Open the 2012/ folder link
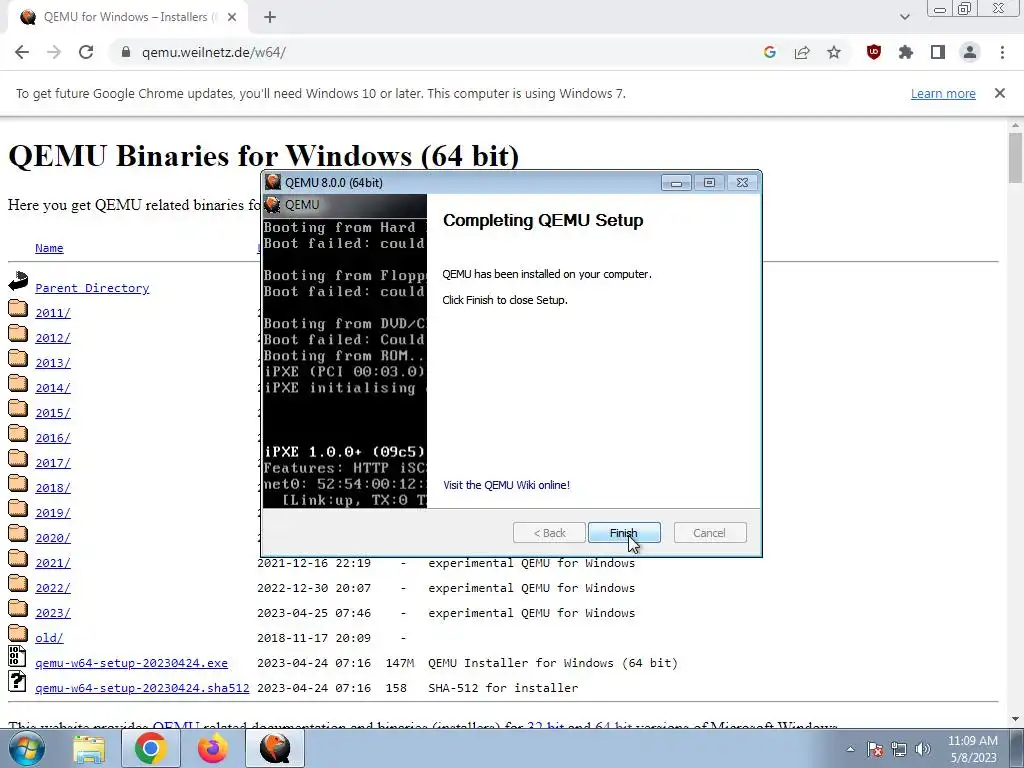The height and width of the screenshot is (768, 1024). point(53,338)
